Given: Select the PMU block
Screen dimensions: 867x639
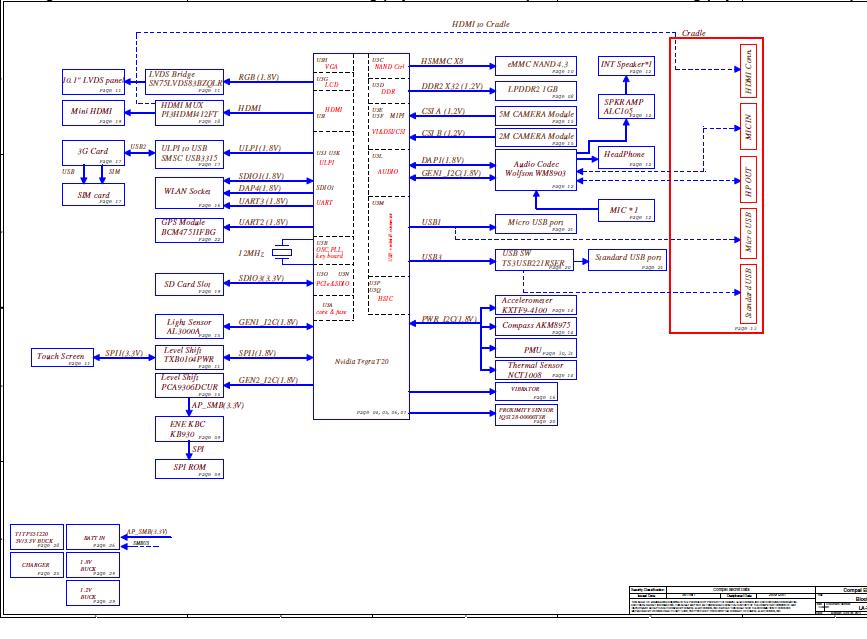Looking at the screenshot, I should tap(536, 348).
